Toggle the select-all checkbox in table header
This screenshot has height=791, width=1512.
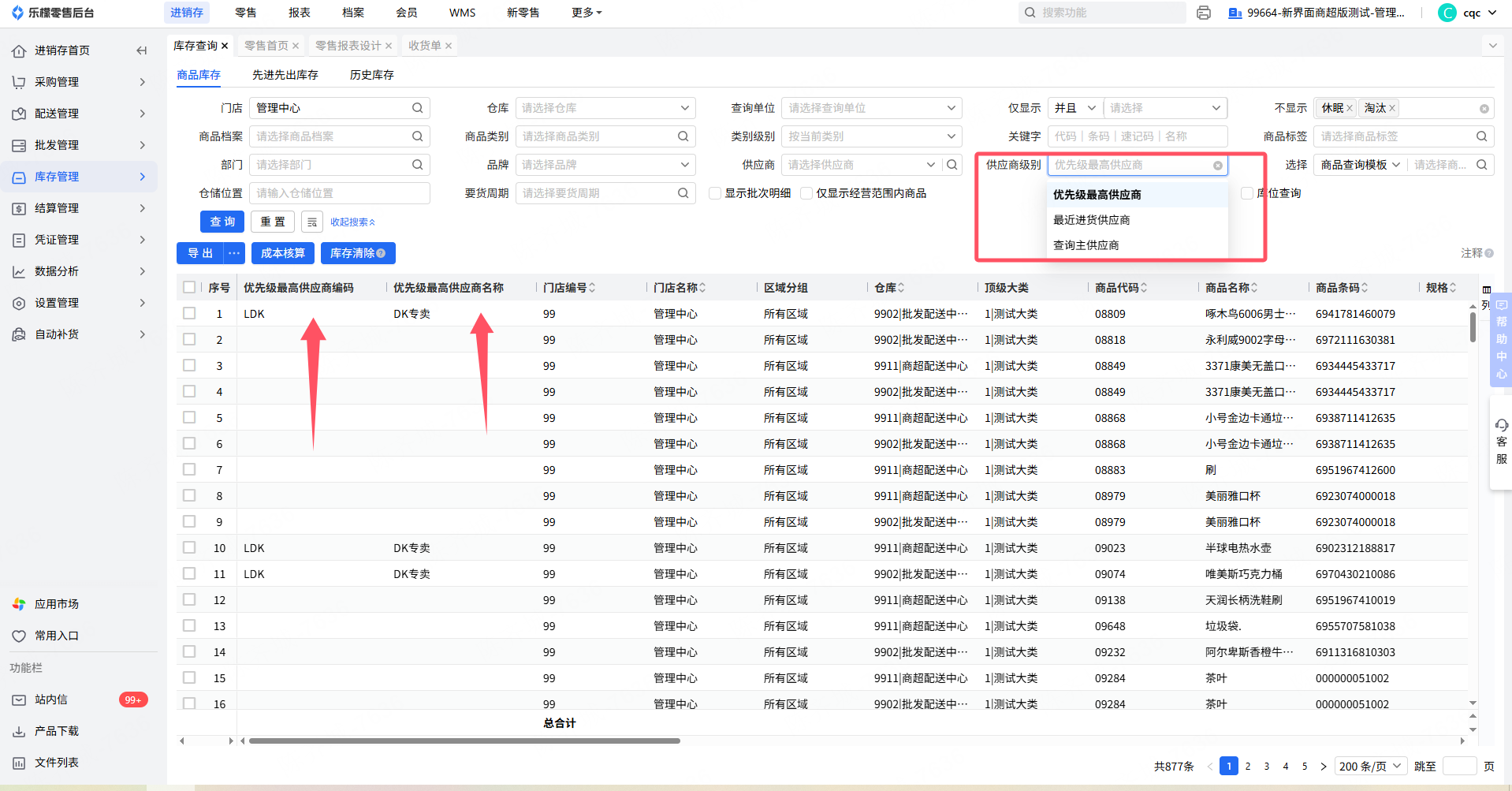coord(189,287)
